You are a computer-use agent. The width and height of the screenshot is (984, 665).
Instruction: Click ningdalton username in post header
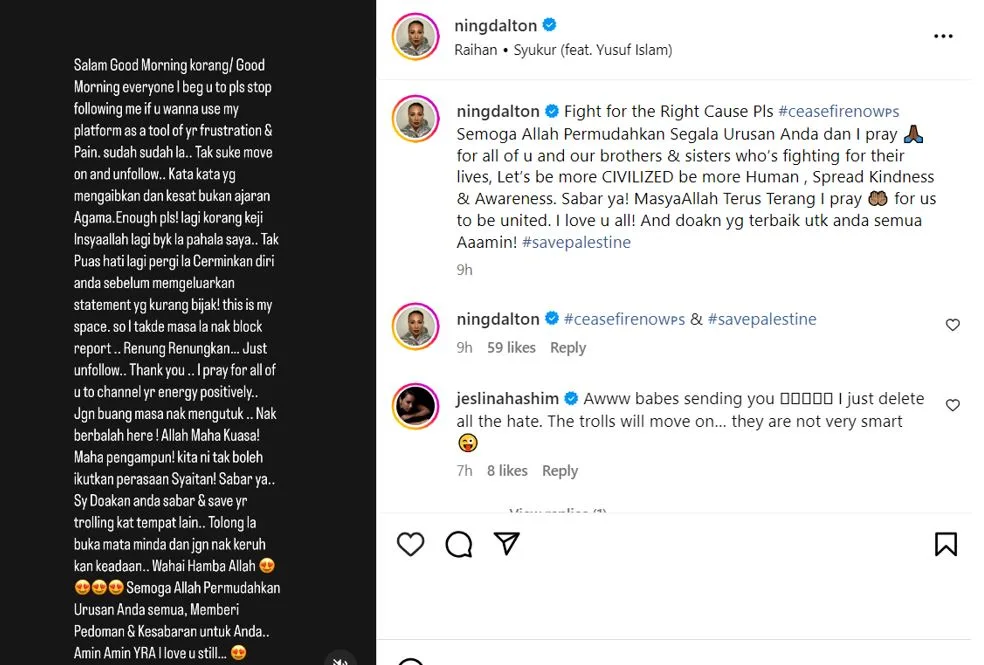click(495, 25)
